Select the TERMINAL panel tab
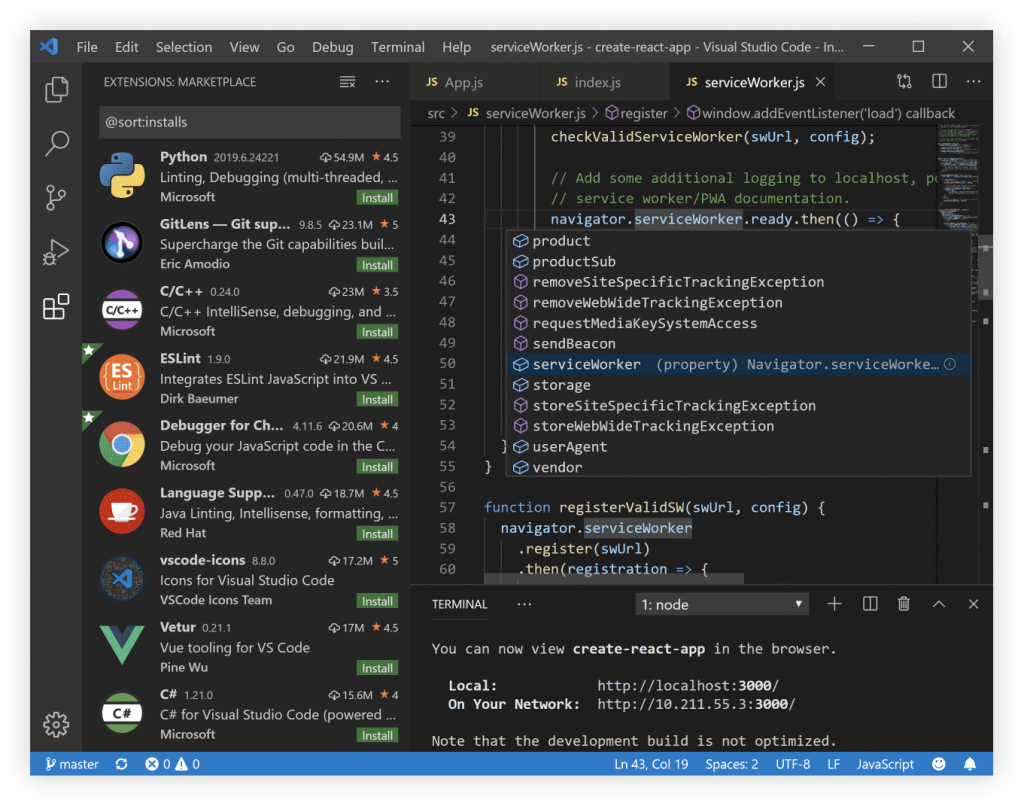The height and width of the screenshot is (806, 1024). [x=459, y=604]
